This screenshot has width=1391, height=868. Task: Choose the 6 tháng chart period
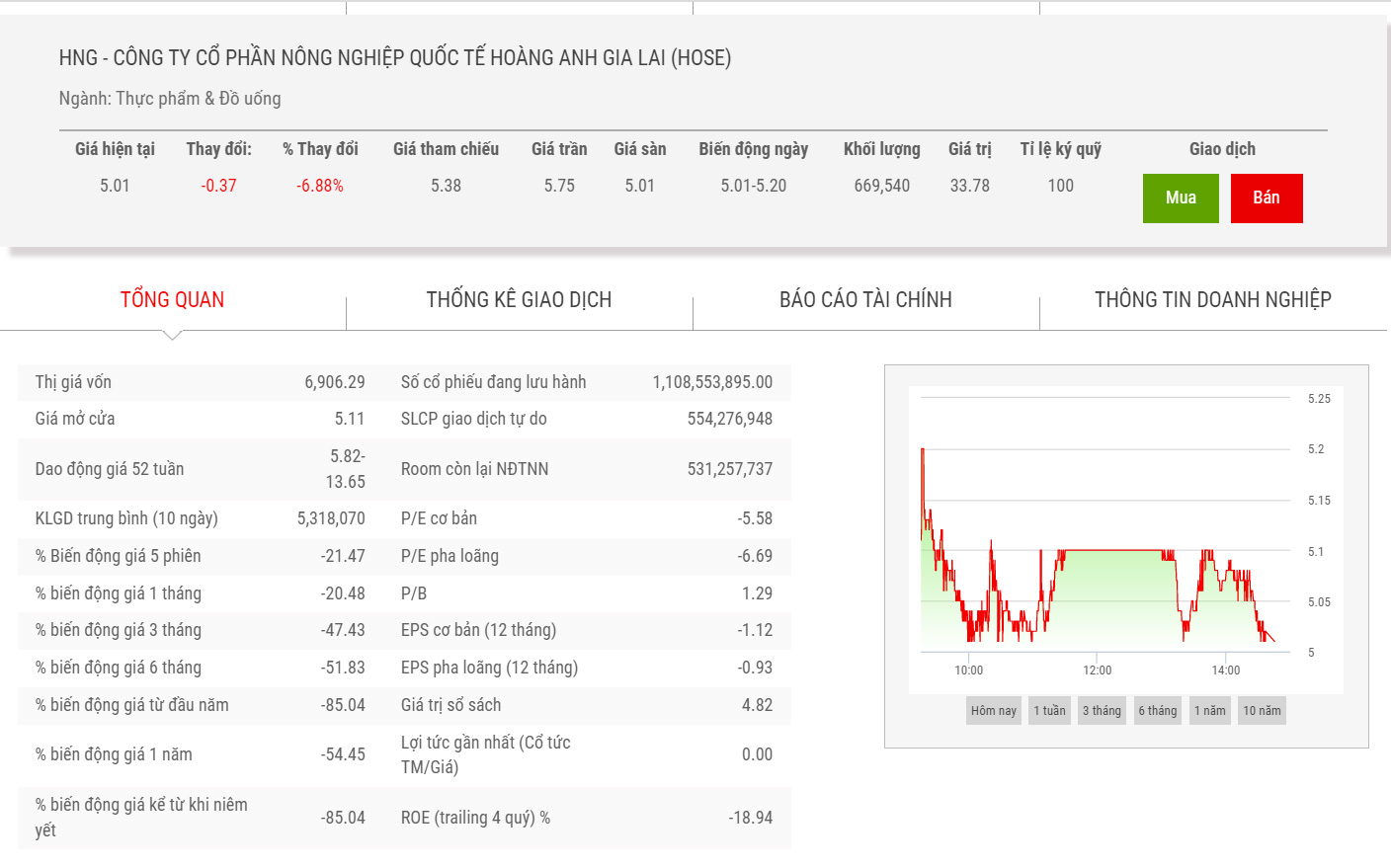[x=1157, y=711]
